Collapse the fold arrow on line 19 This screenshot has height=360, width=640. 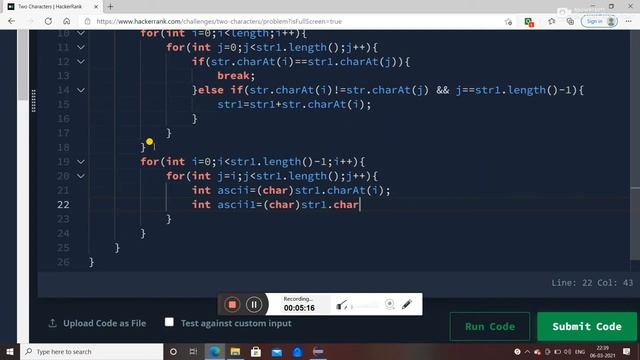coord(81,162)
